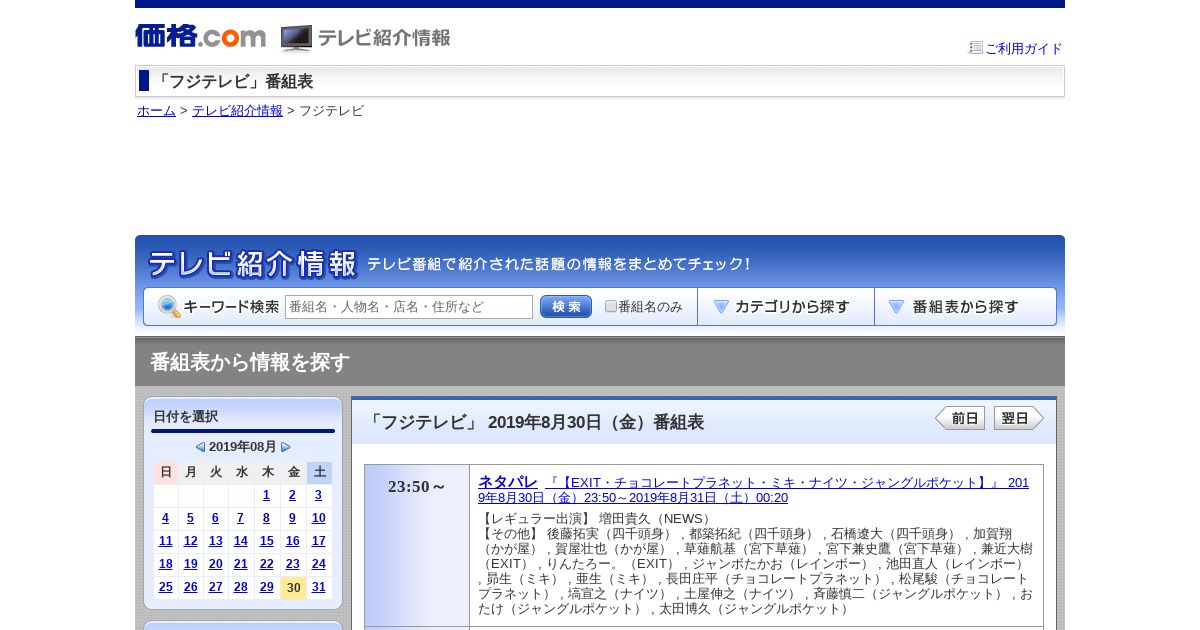Select August 3 in calendar

[x=318, y=495]
